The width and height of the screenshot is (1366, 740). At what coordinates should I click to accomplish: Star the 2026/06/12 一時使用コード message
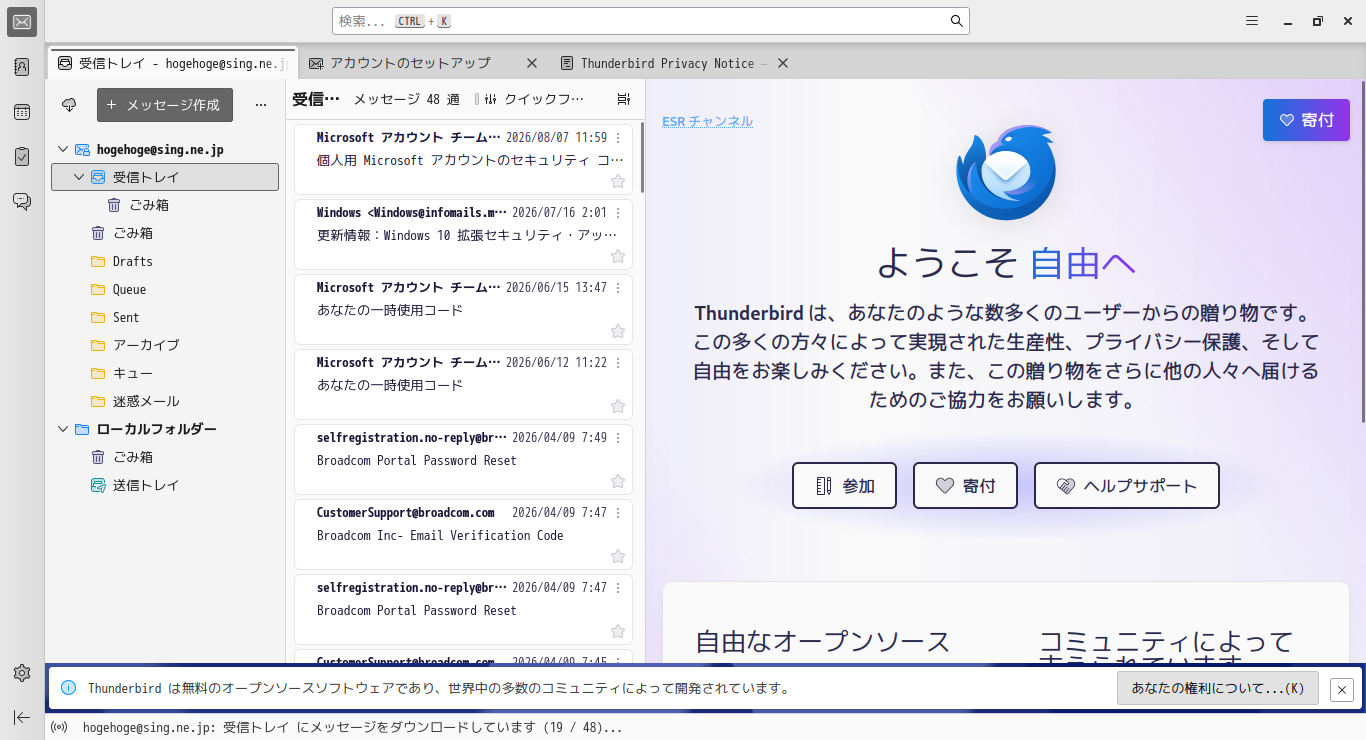[618, 406]
